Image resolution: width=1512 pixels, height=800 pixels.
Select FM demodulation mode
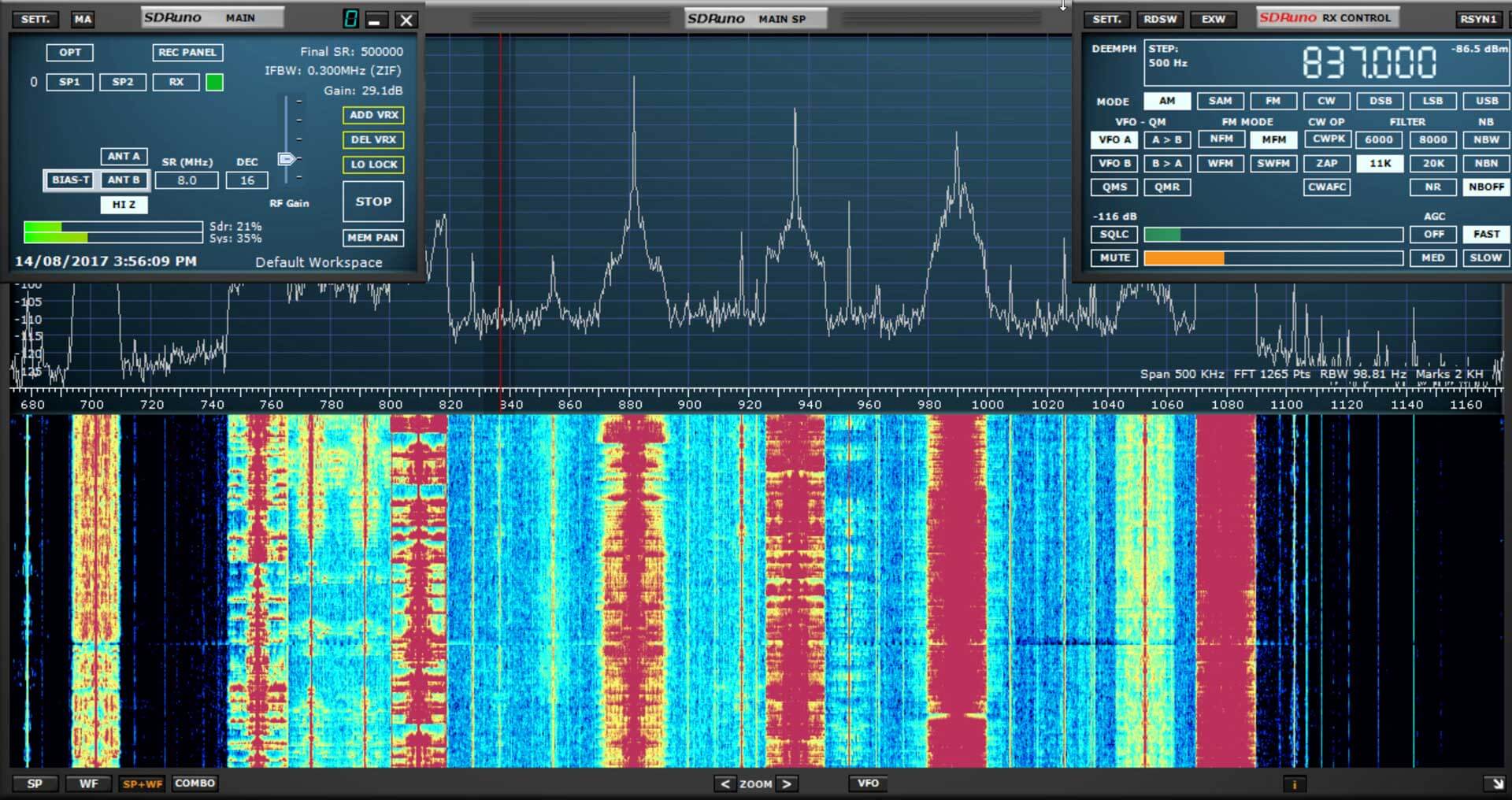click(x=1273, y=101)
